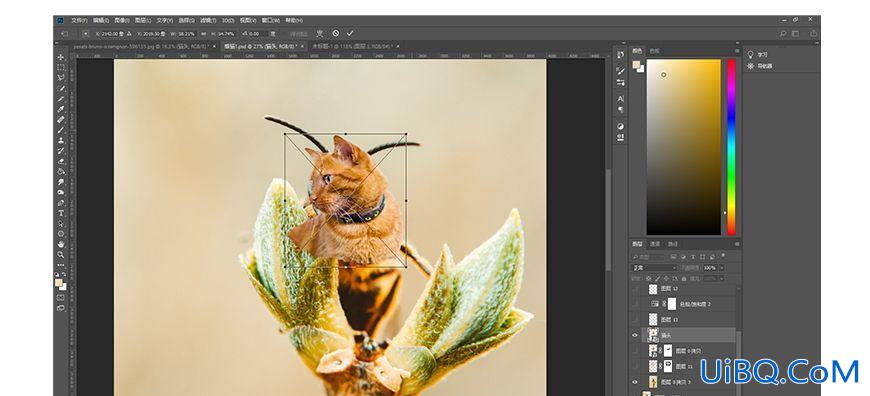Open the Layers panel flyout menu
870x396 pixels.
point(737,244)
